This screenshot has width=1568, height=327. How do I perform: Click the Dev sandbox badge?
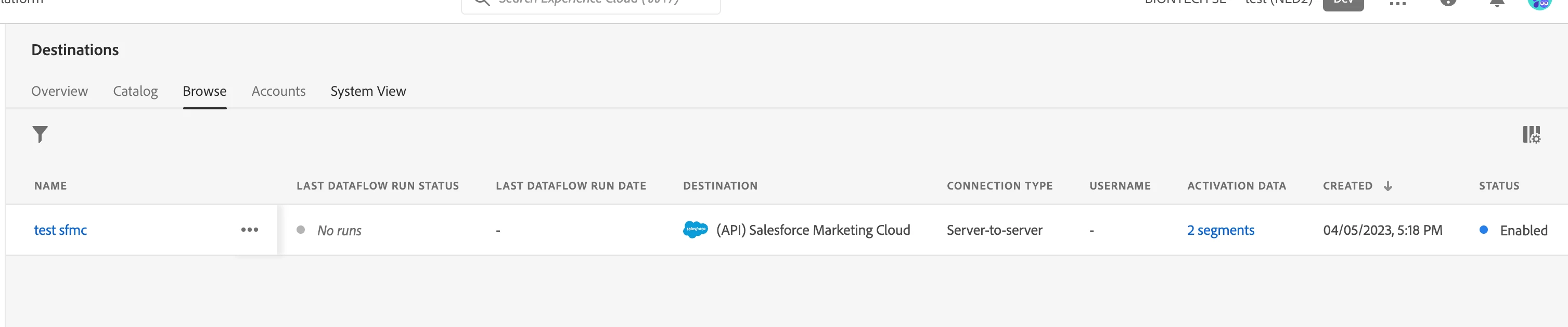[1343, 4]
